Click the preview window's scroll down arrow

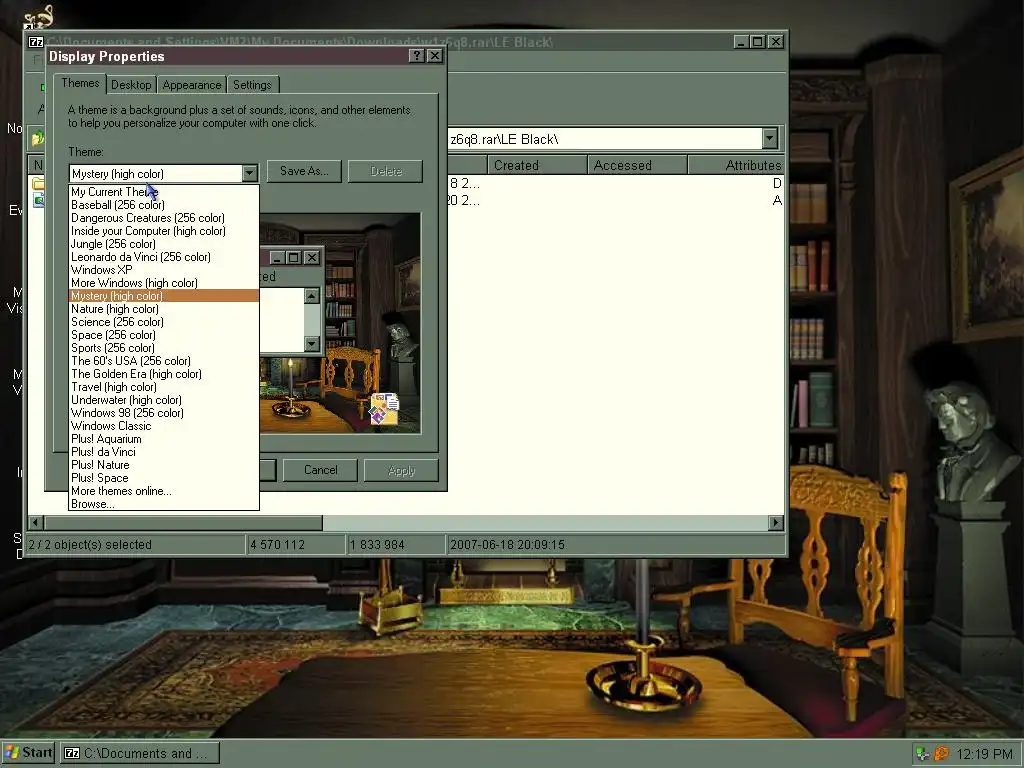(312, 344)
